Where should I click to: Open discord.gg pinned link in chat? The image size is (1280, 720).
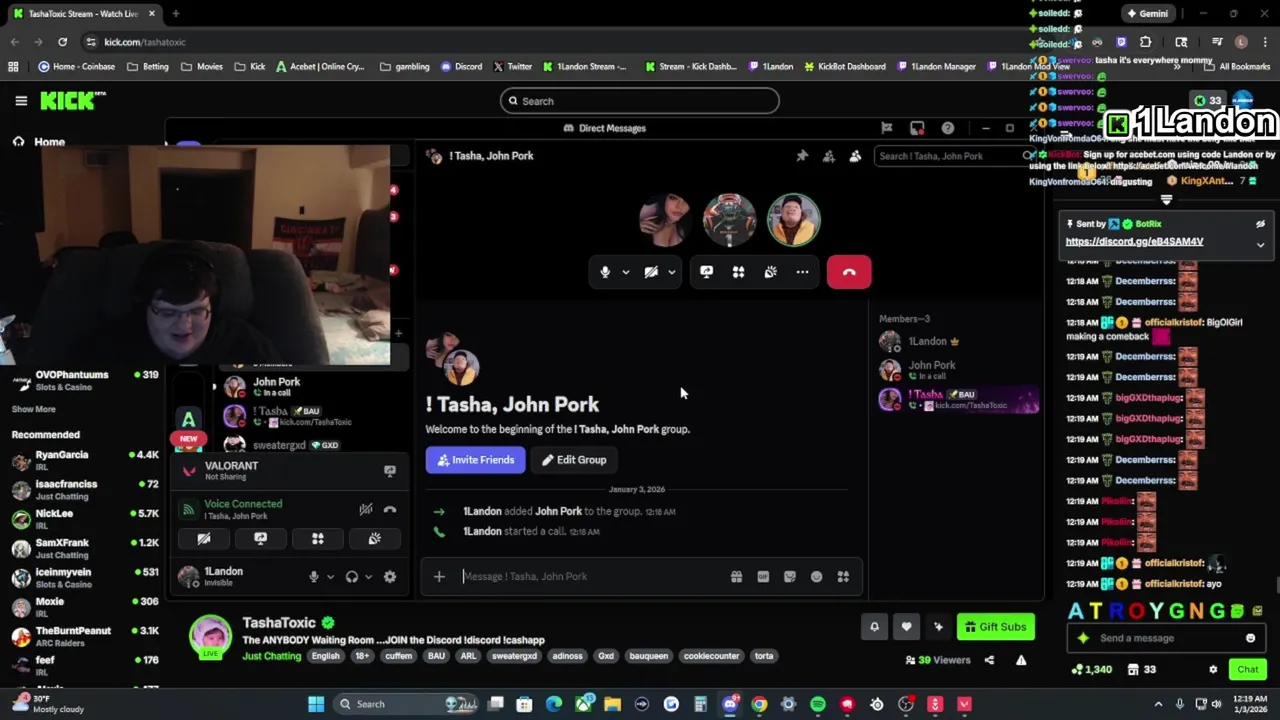point(1134,241)
